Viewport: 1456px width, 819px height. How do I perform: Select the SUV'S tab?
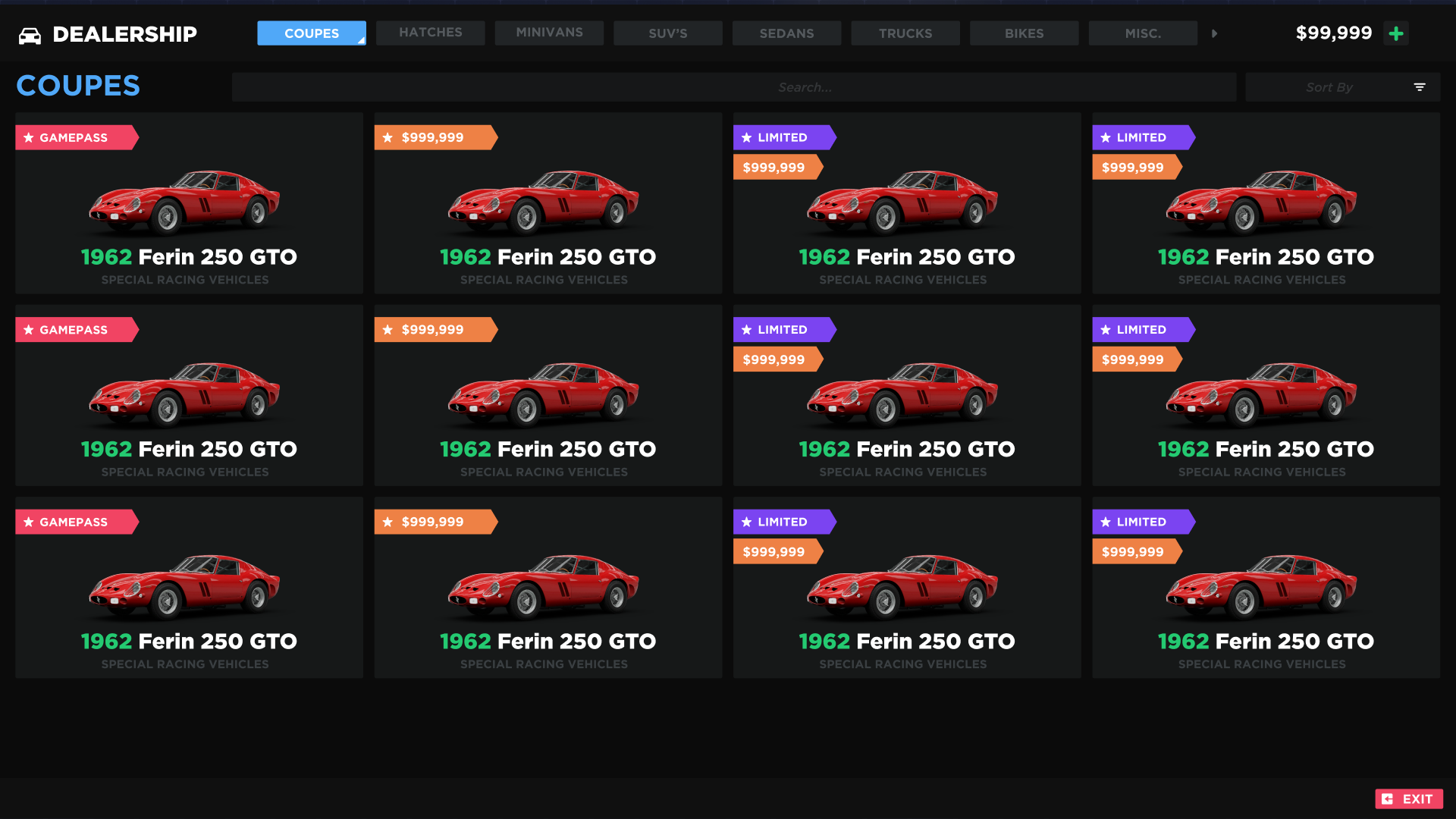click(667, 33)
